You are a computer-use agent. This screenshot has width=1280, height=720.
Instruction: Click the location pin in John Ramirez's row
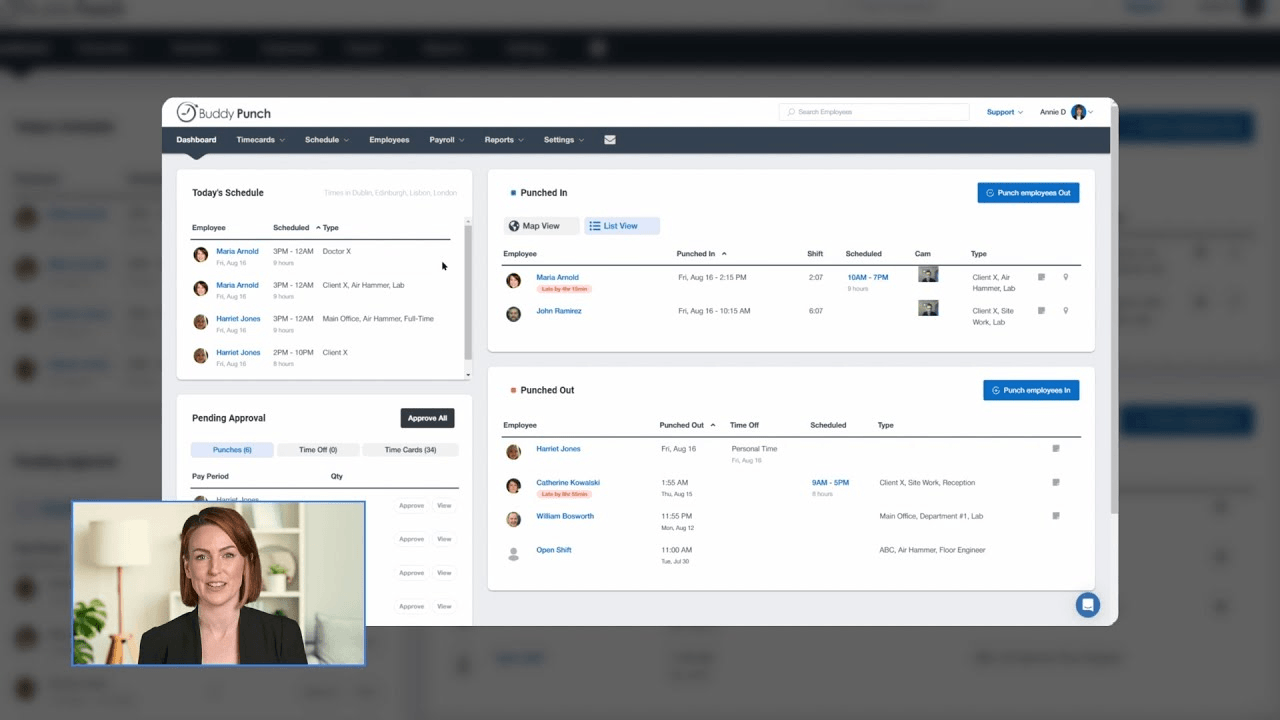click(x=1065, y=311)
